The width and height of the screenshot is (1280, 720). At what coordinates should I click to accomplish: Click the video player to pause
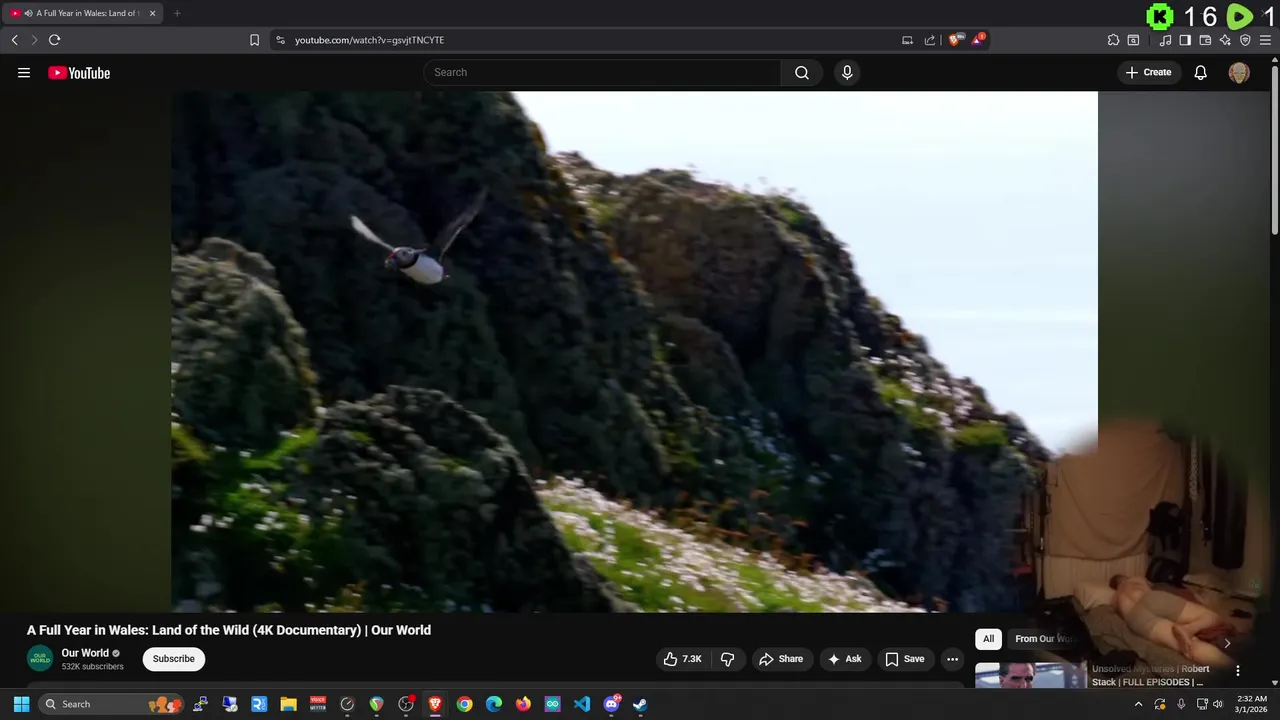[x=634, y=351]
